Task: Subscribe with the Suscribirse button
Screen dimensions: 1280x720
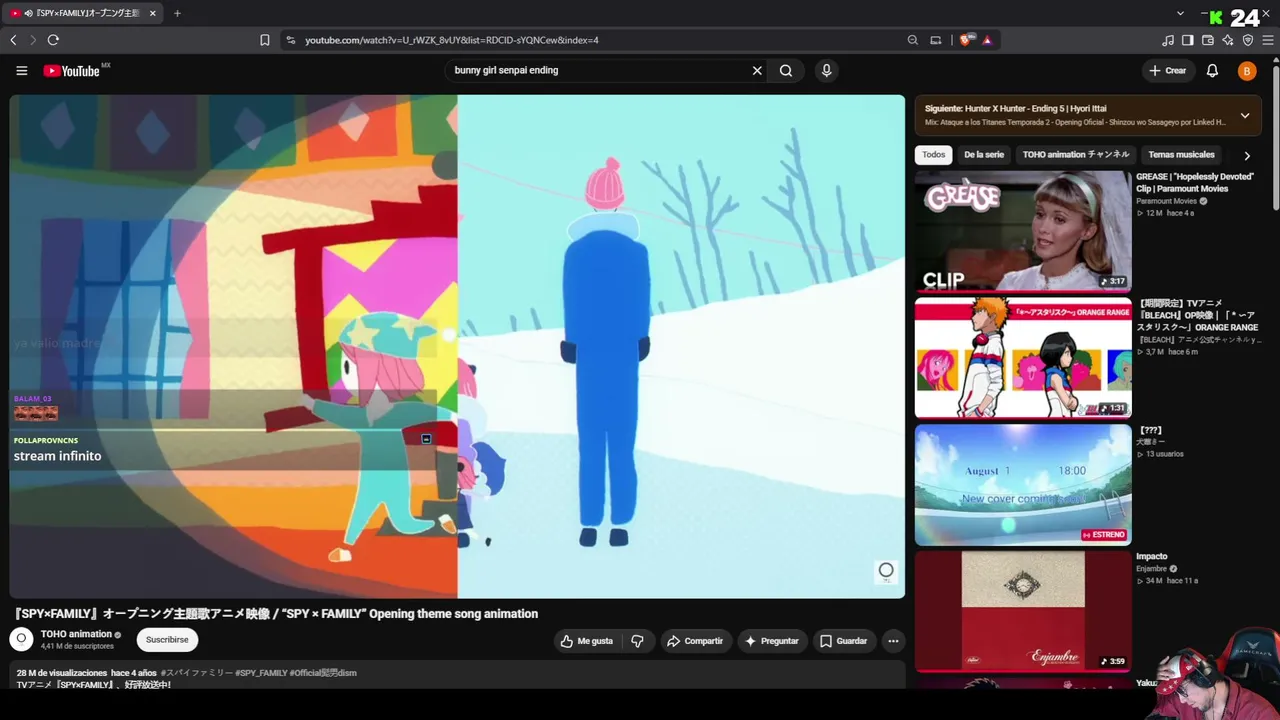Action: 167,640
